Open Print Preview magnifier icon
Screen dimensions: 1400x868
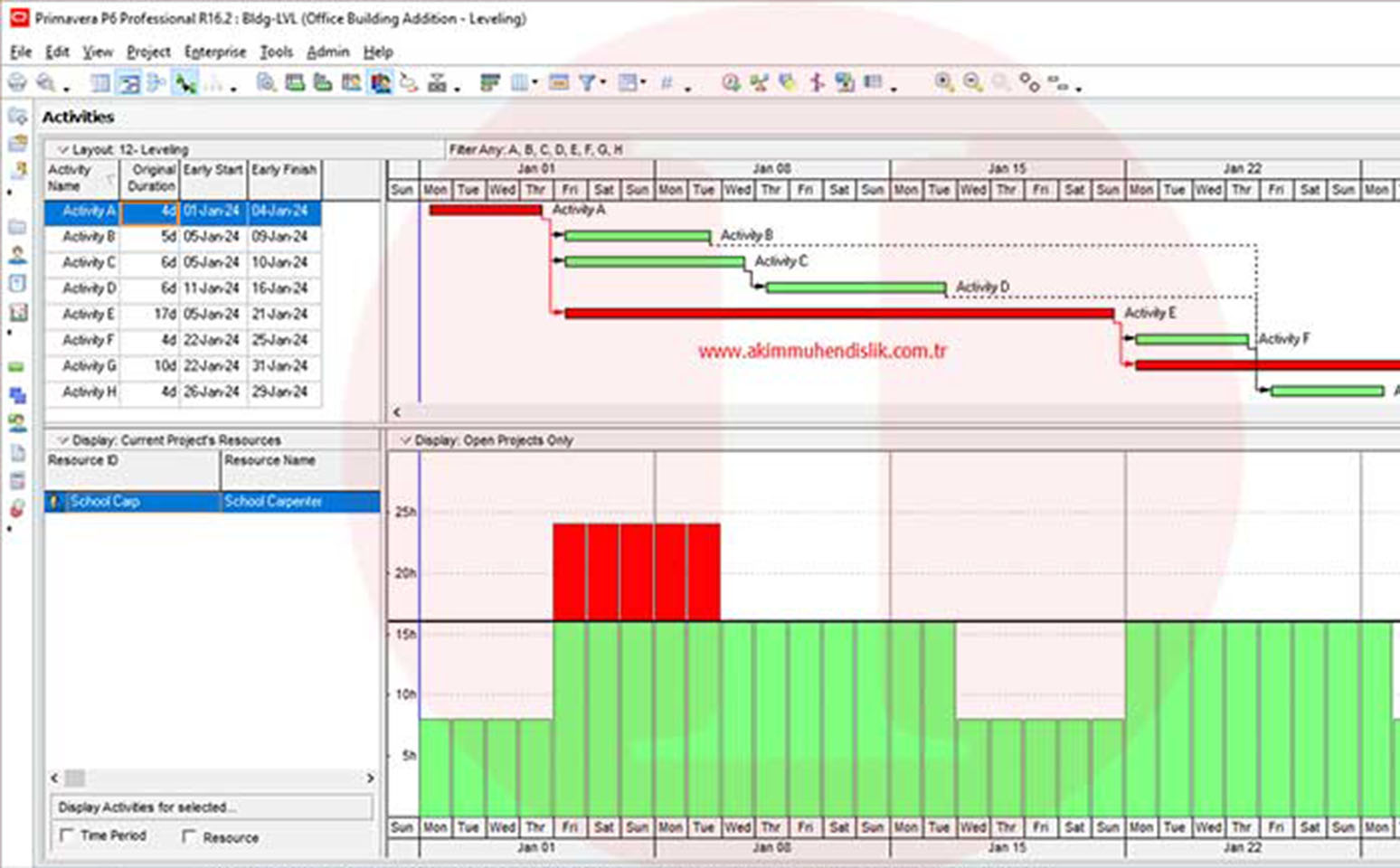point(45,83)
